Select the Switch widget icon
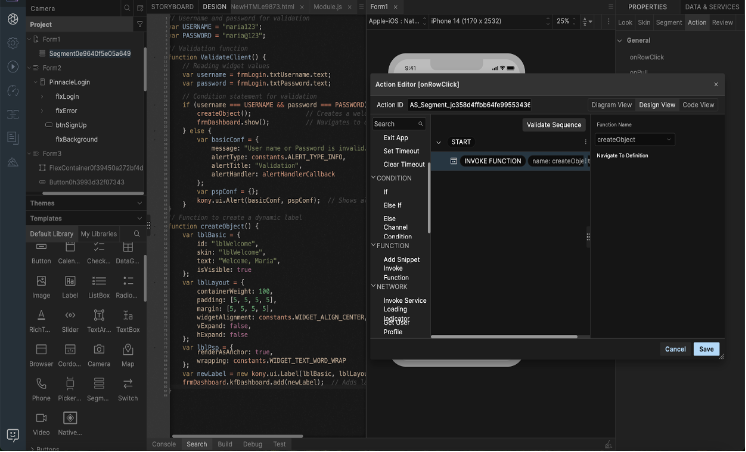746x452 pixels. (128, 383)
